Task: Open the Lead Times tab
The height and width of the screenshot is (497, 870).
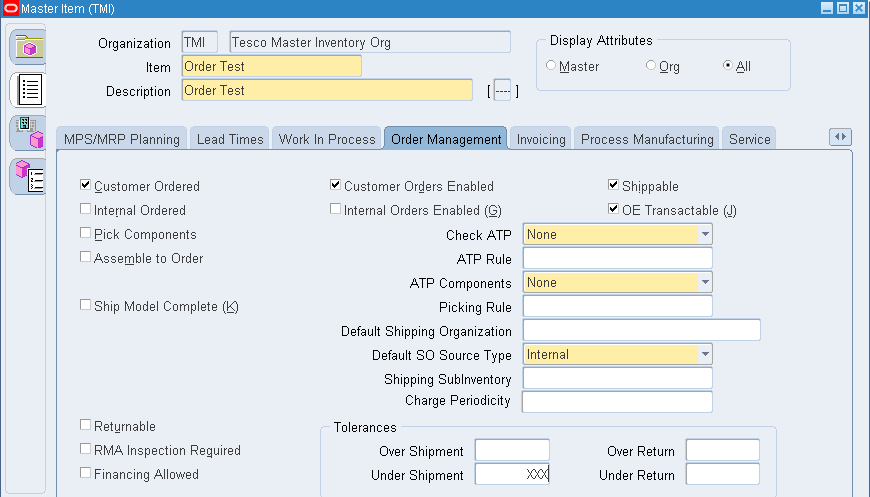Action: (x=230, y=139)
